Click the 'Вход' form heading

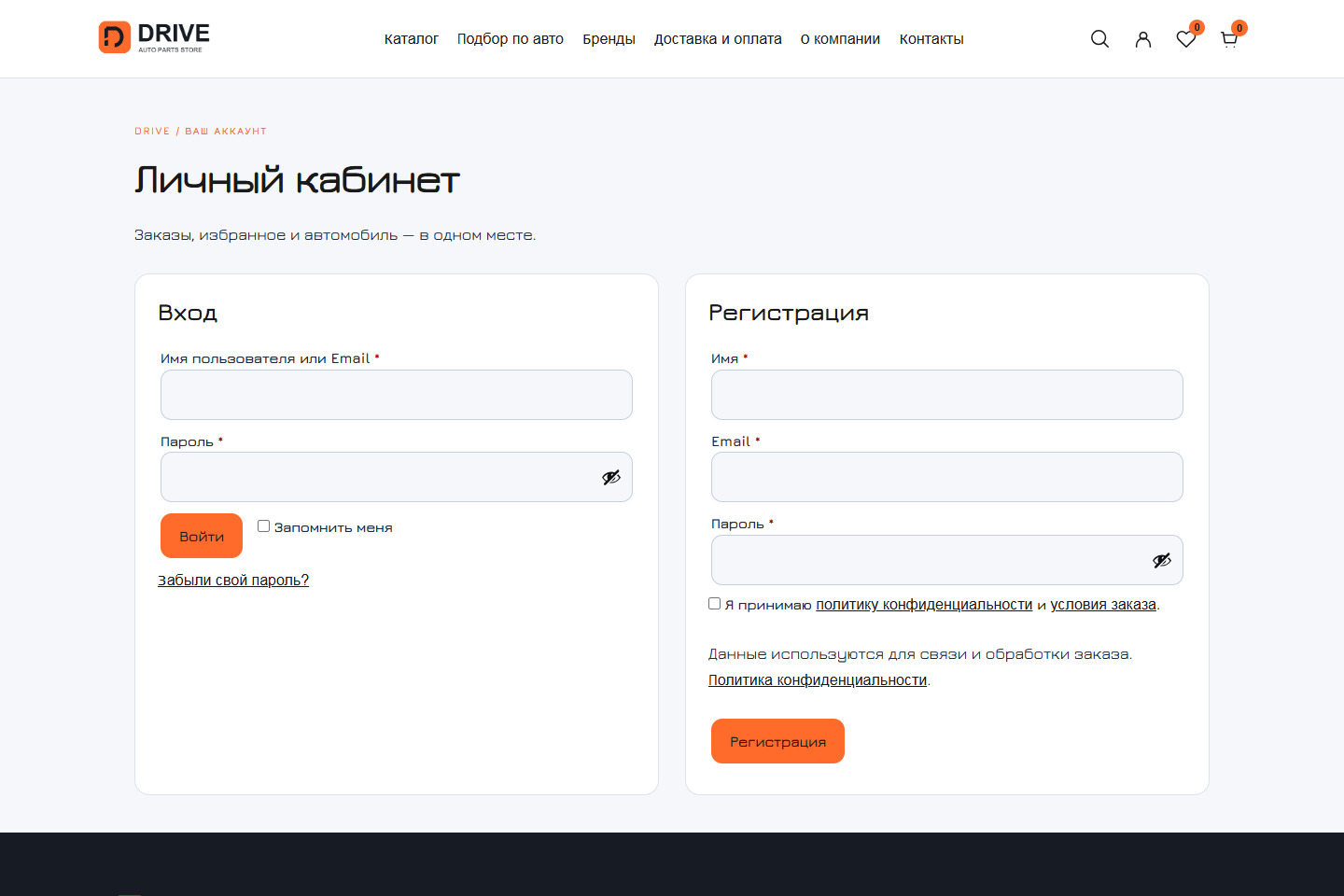click(x=188, y=313)
